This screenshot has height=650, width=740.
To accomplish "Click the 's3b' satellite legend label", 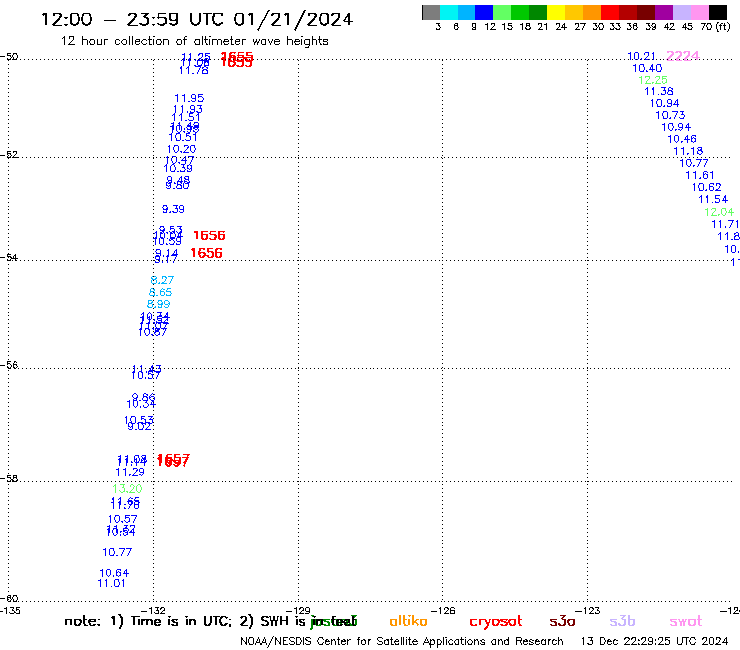I will (x=622, y=621).
